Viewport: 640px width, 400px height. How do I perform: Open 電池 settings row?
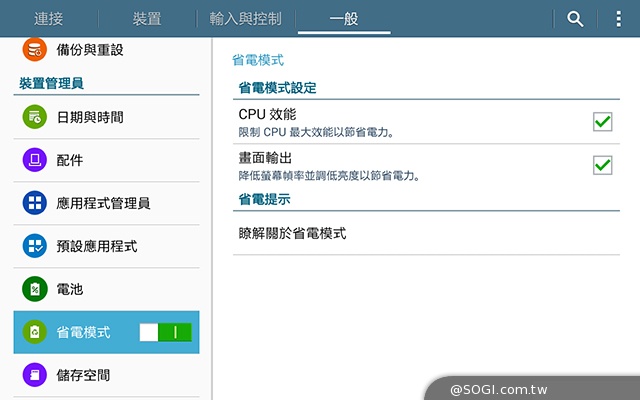point(106,289)
